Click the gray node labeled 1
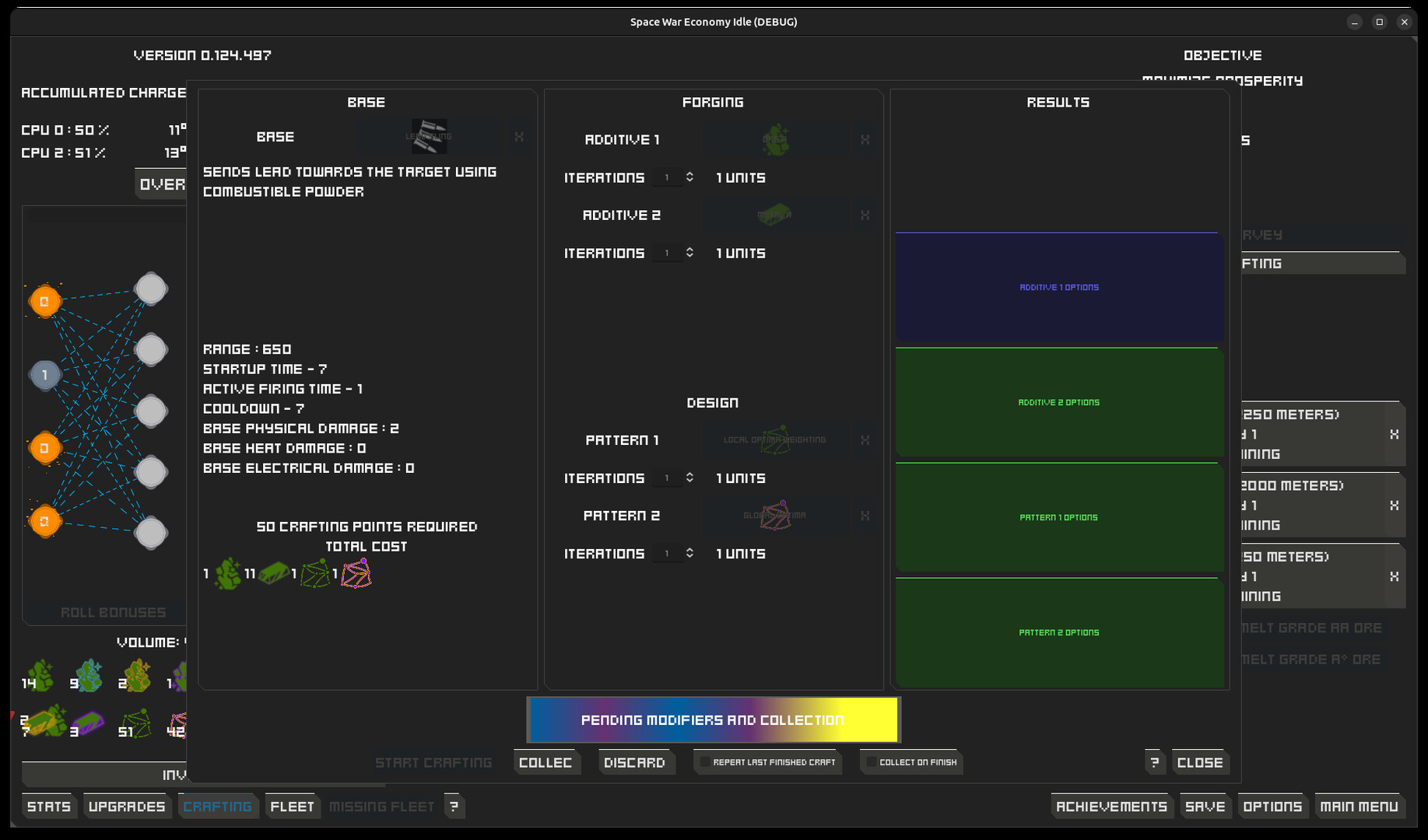The image size is (1428, 840). pyautogui.click(x=44, y=375)
